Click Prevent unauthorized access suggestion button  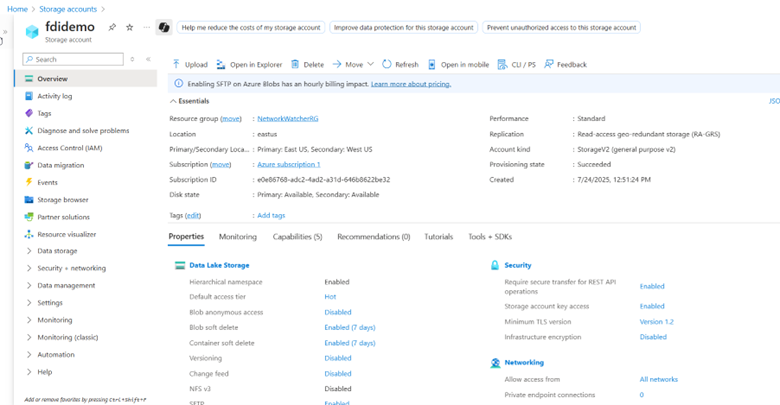pyautogui.click(x=561, y=27)
